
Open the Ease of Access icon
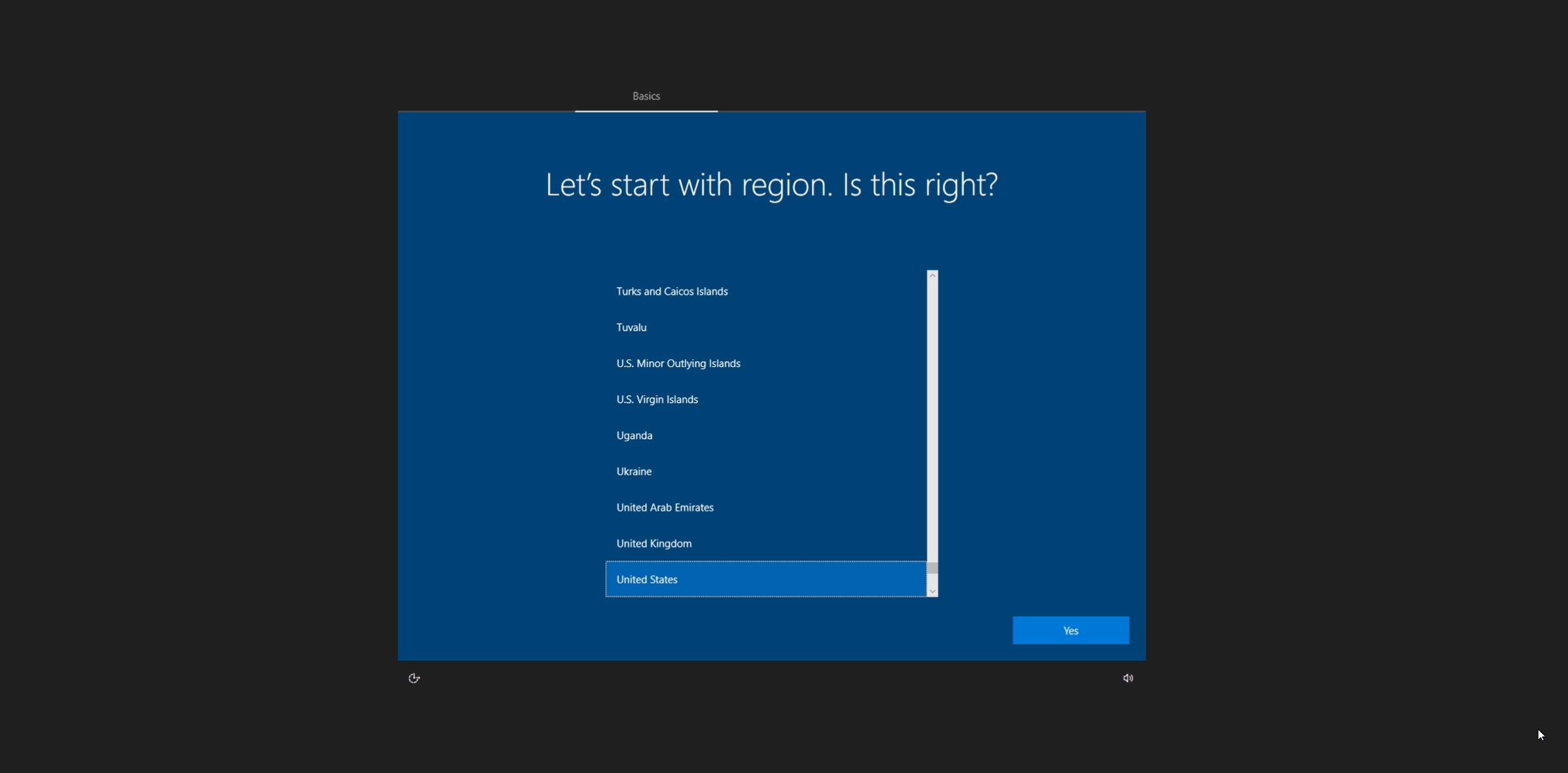(414, 678)
